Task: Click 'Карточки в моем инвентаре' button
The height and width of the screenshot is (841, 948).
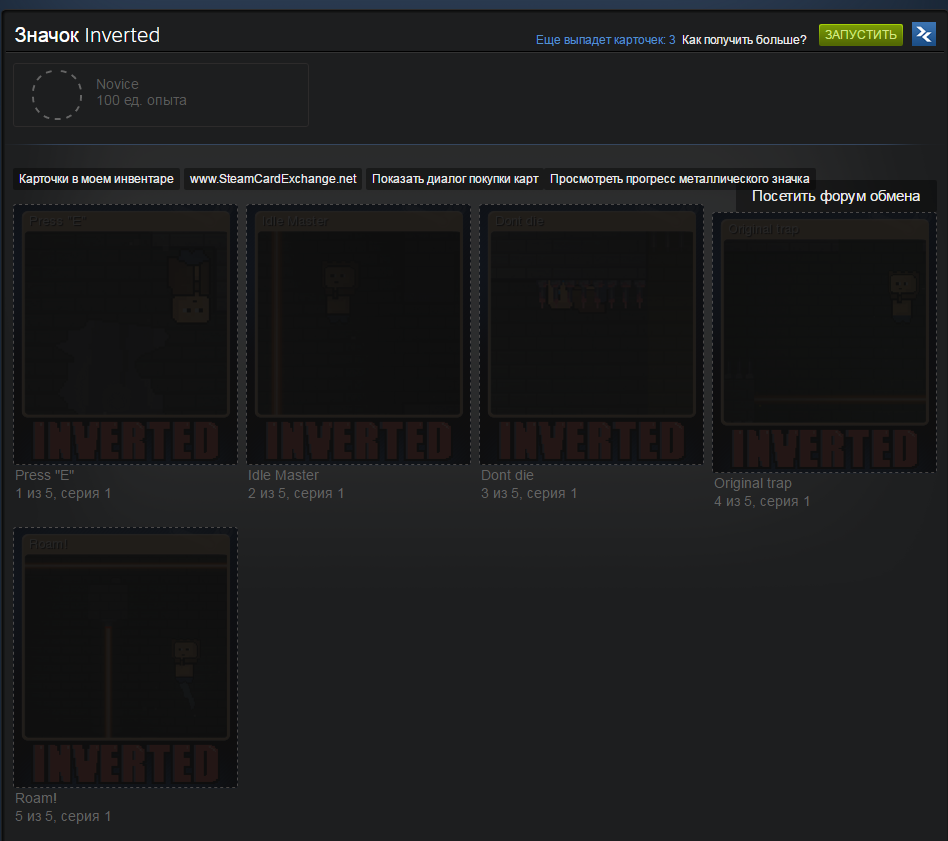Action: (96, 179)
